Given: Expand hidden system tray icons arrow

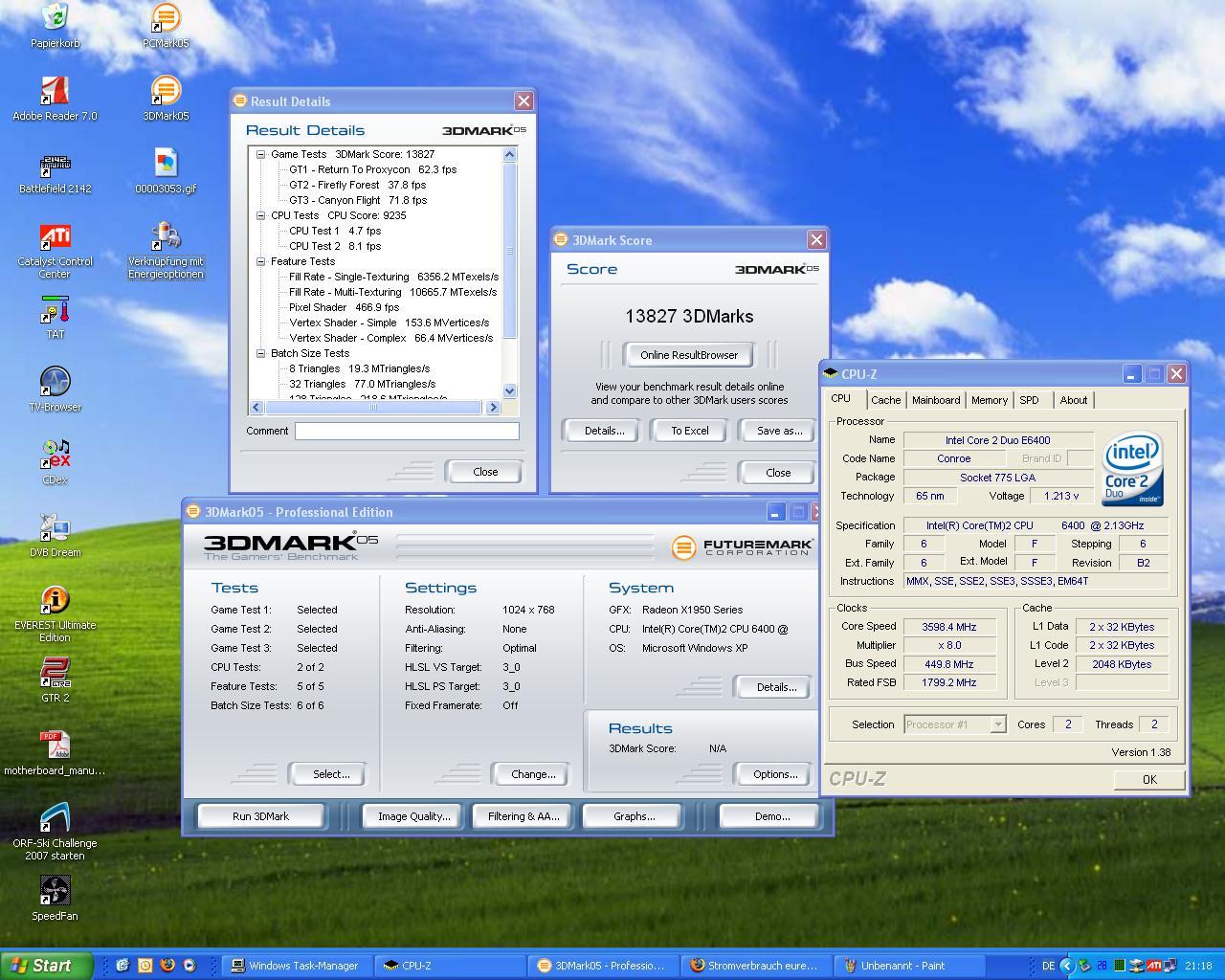Looking at the screenshot, I should point(1067,966).
